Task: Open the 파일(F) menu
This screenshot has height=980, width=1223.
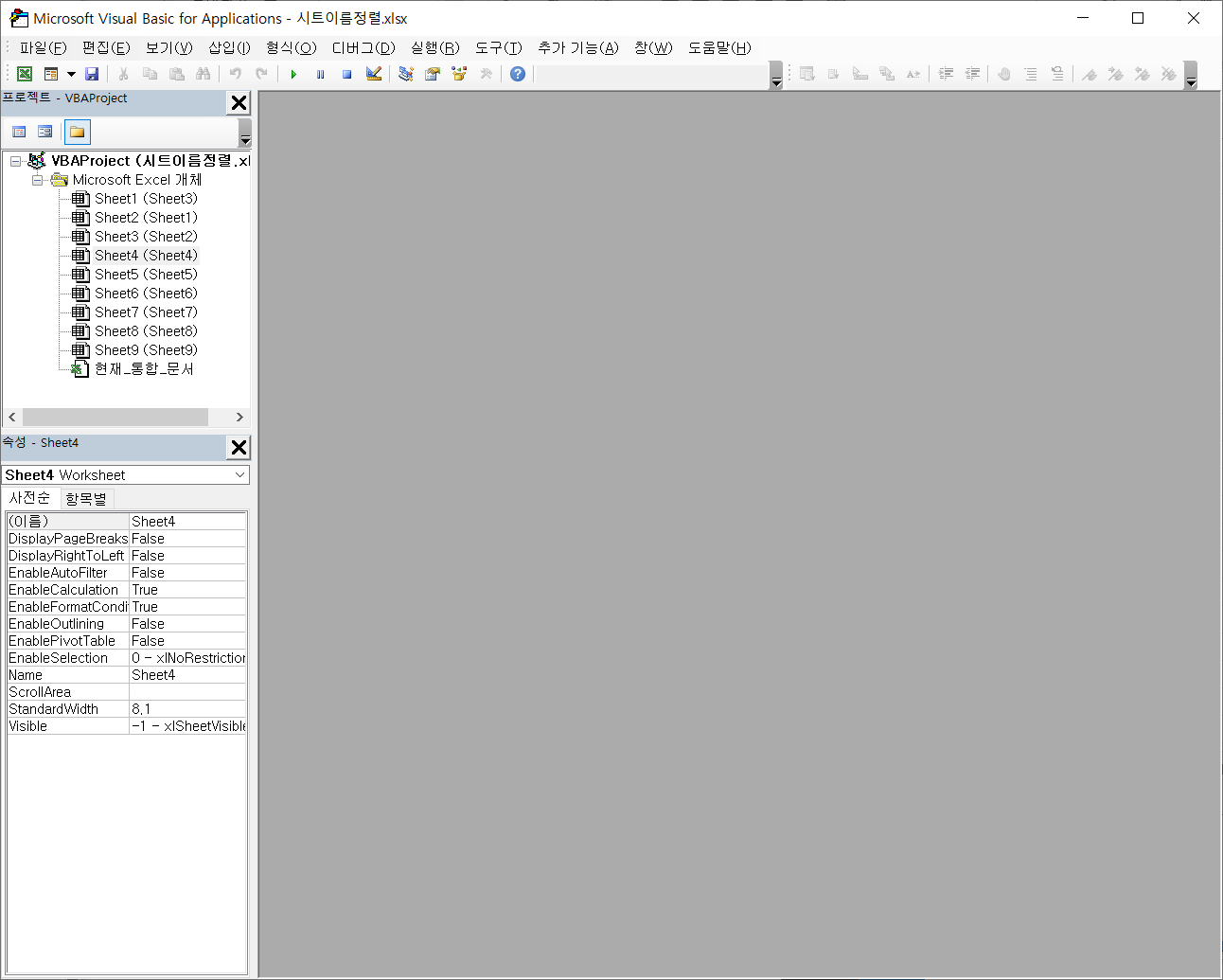Action: [x=44, y=47]
